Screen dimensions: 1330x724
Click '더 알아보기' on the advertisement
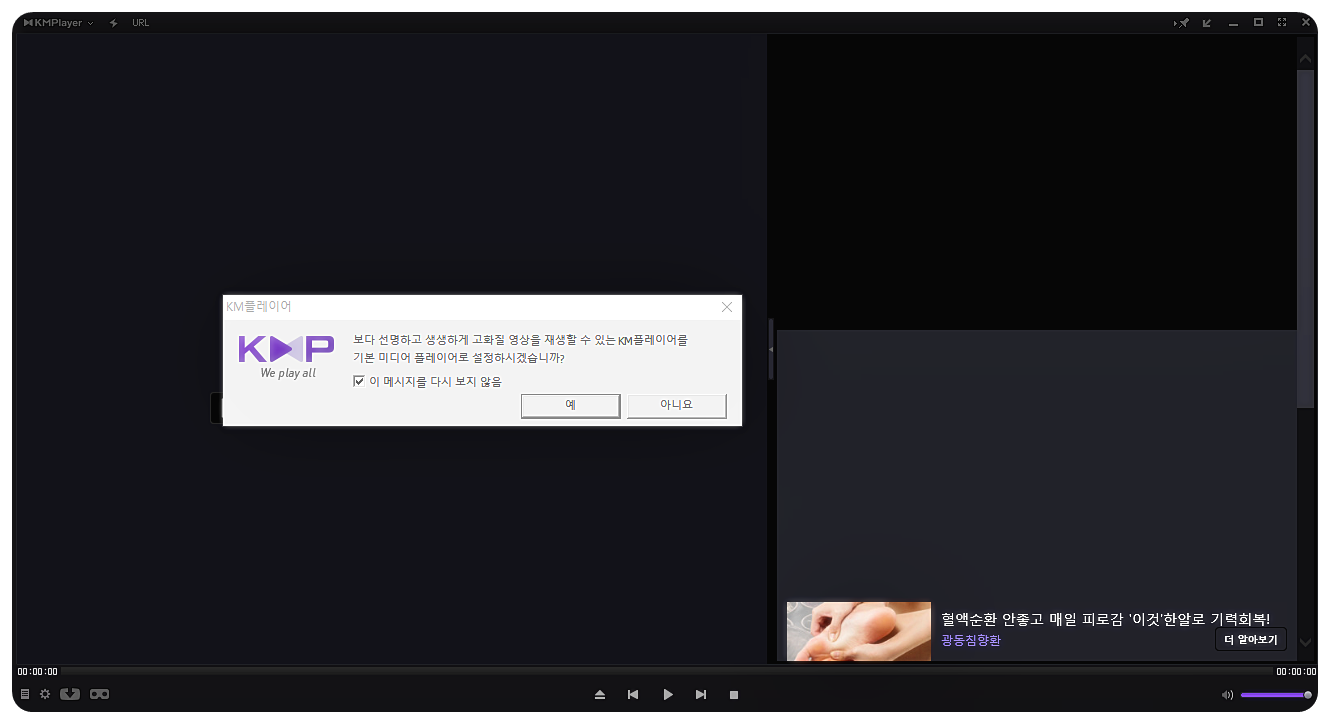[x=1250, y=639]
